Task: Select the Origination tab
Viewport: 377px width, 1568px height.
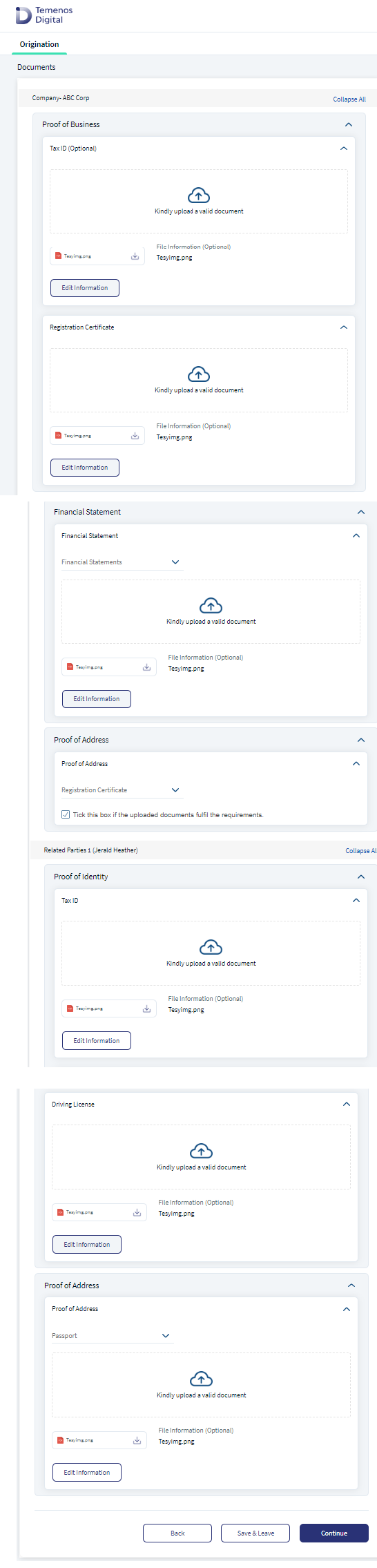Action: 39,44
